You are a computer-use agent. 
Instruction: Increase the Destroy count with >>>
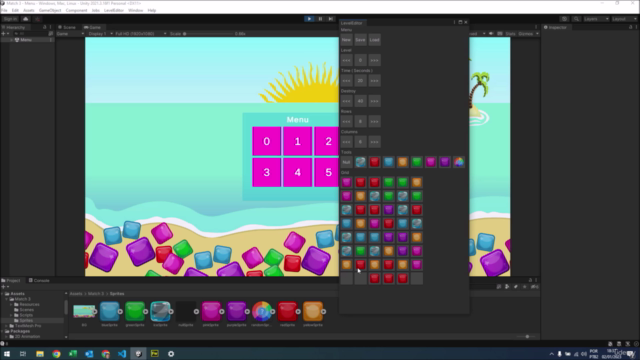coord(374,101)
